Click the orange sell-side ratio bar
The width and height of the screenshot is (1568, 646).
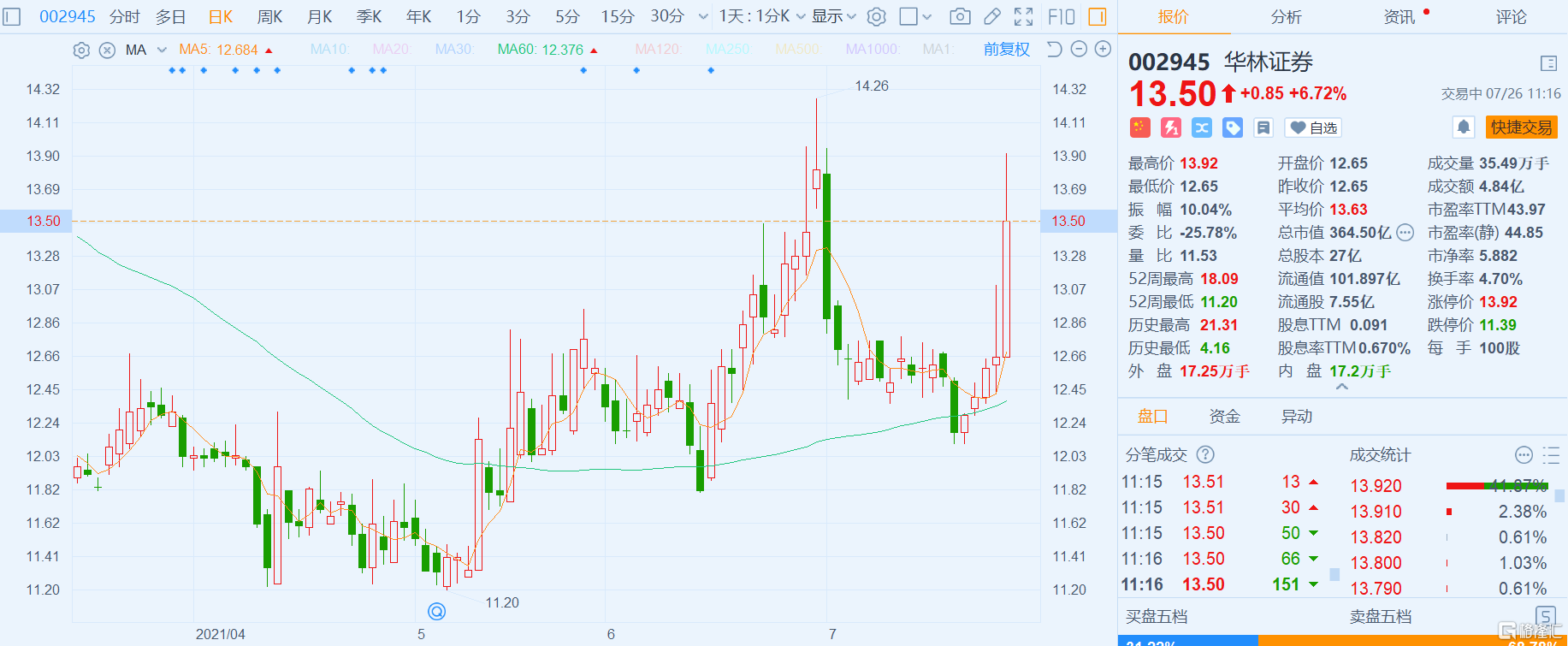pos(1413,641)
